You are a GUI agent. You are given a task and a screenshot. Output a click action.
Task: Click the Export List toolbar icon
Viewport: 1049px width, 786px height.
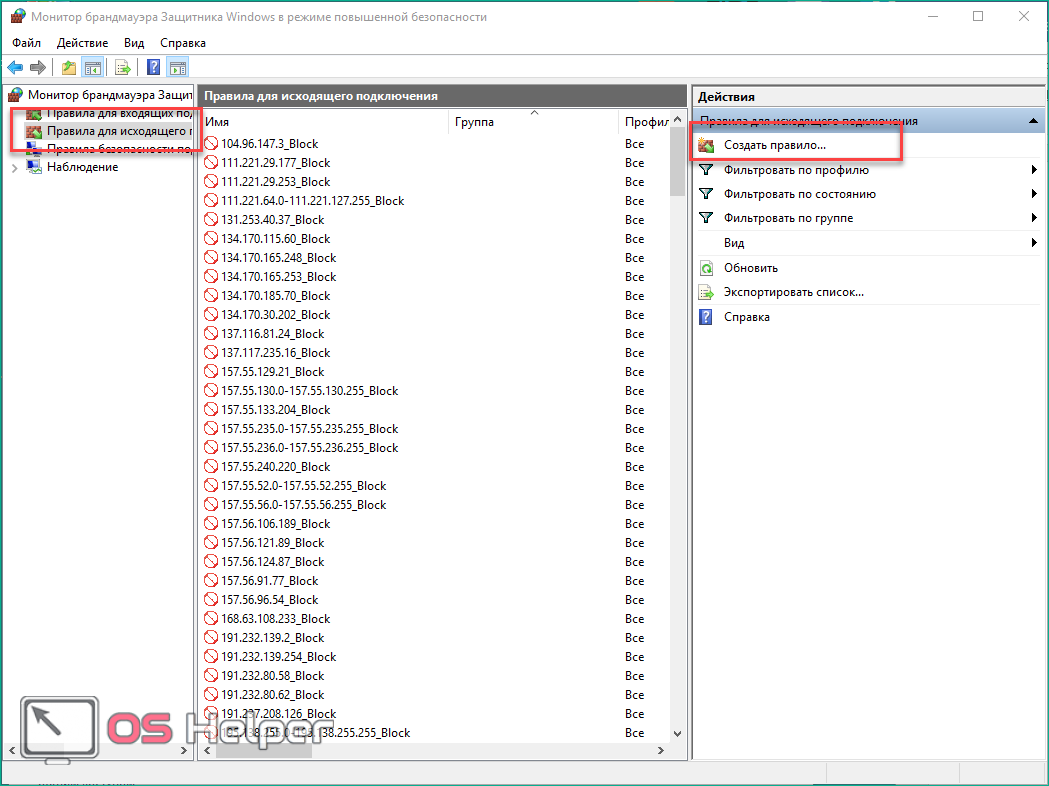point(123,68)
